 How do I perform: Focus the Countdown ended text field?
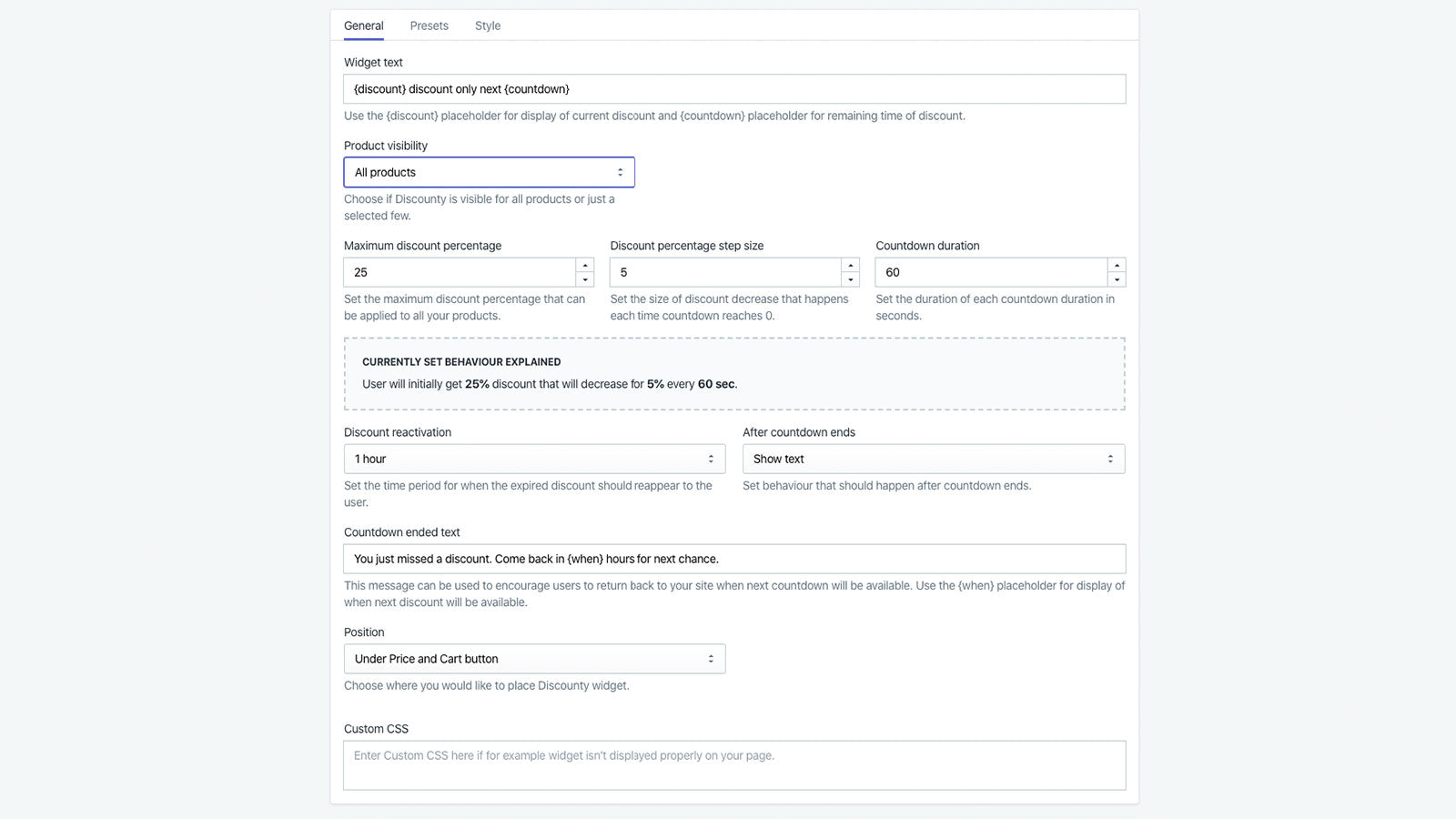pyautogui.click(x=733, y=559)
